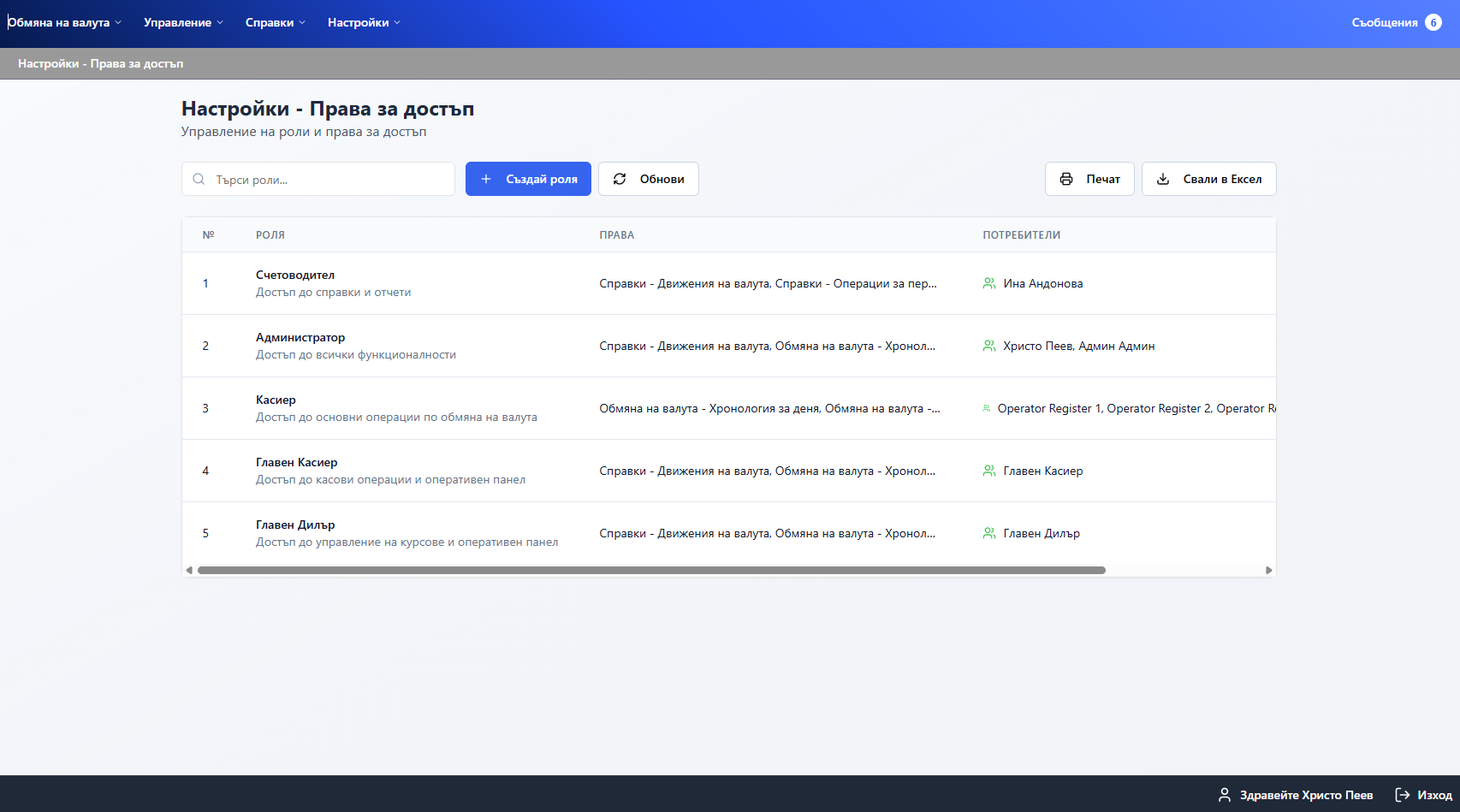Open the Управление dropdown menu
This screenshot has height=812, width=1460.
click(x=183, y=22)
